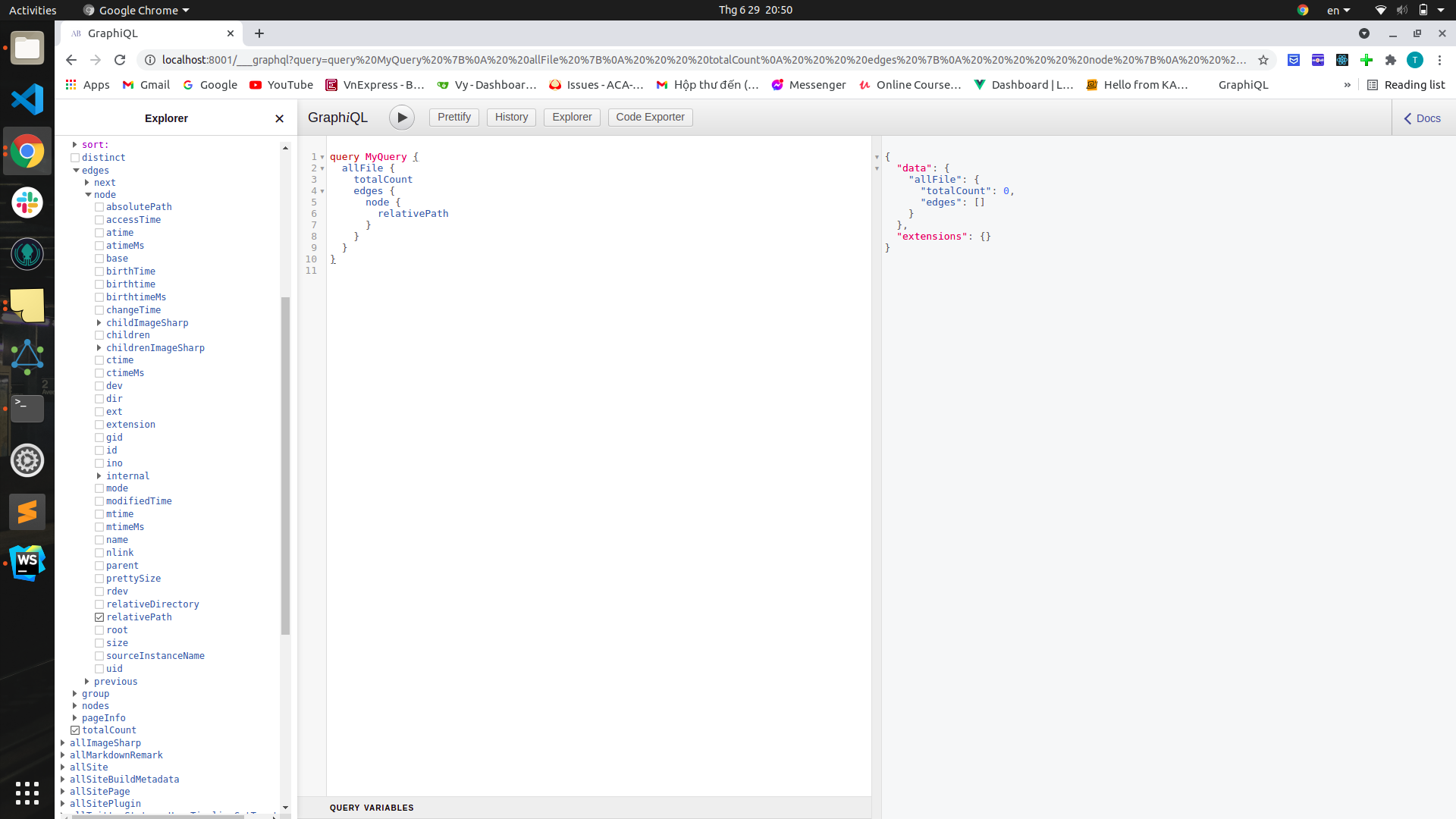Image resolution: width=1456 pixels, height=819 pixels.
Task: Open Terminal from the dock
Action: [x=27, y=409]
